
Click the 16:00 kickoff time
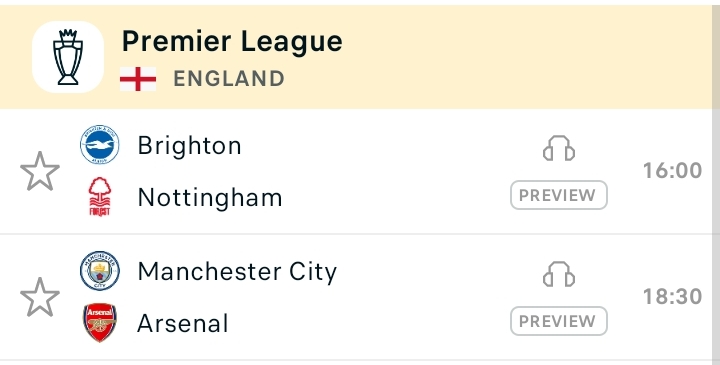672,171
